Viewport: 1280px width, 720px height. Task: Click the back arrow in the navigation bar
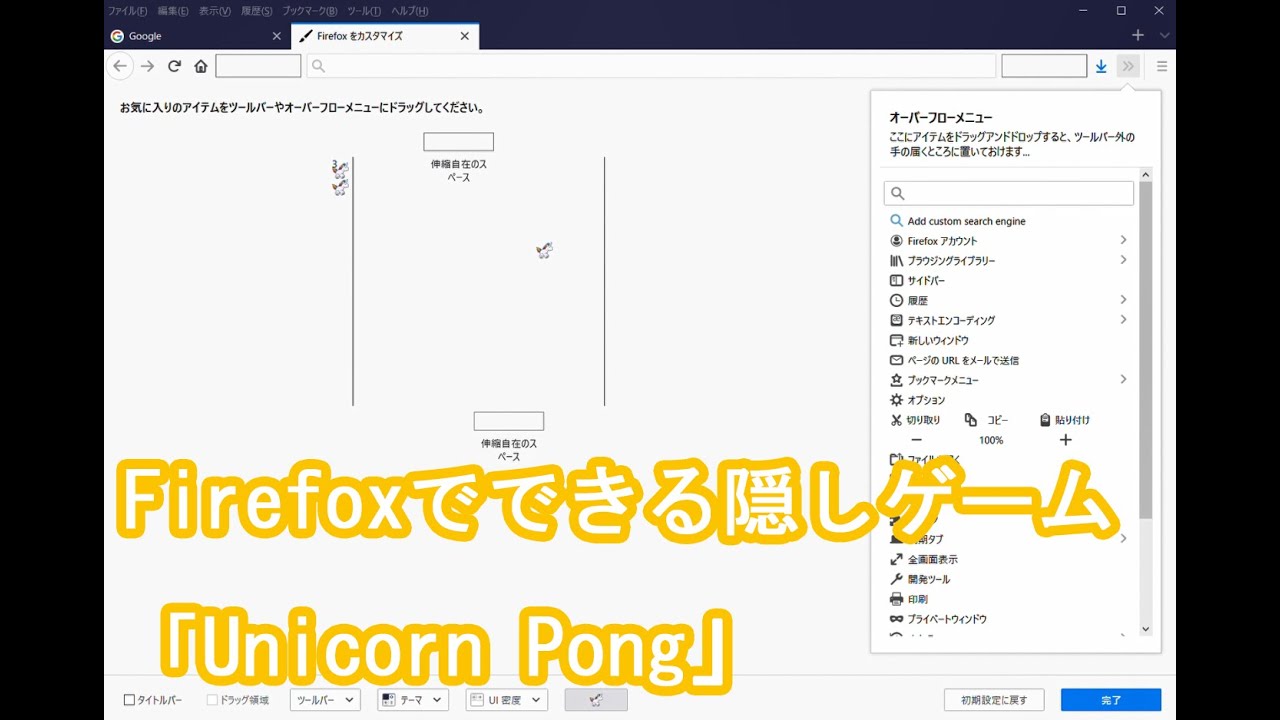tap(120, 66)
